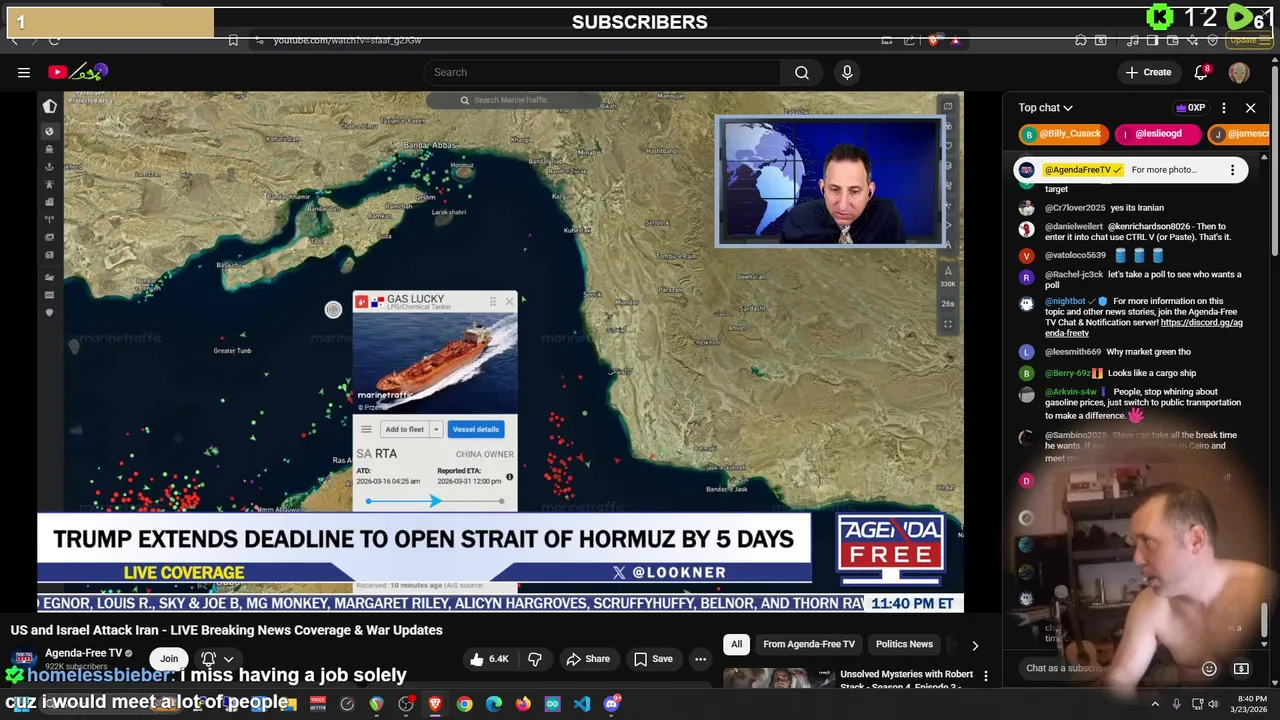This screenshot has height=720, width=1280.
Task: Click the YouTube Search input field
Action: pos(602,72)
